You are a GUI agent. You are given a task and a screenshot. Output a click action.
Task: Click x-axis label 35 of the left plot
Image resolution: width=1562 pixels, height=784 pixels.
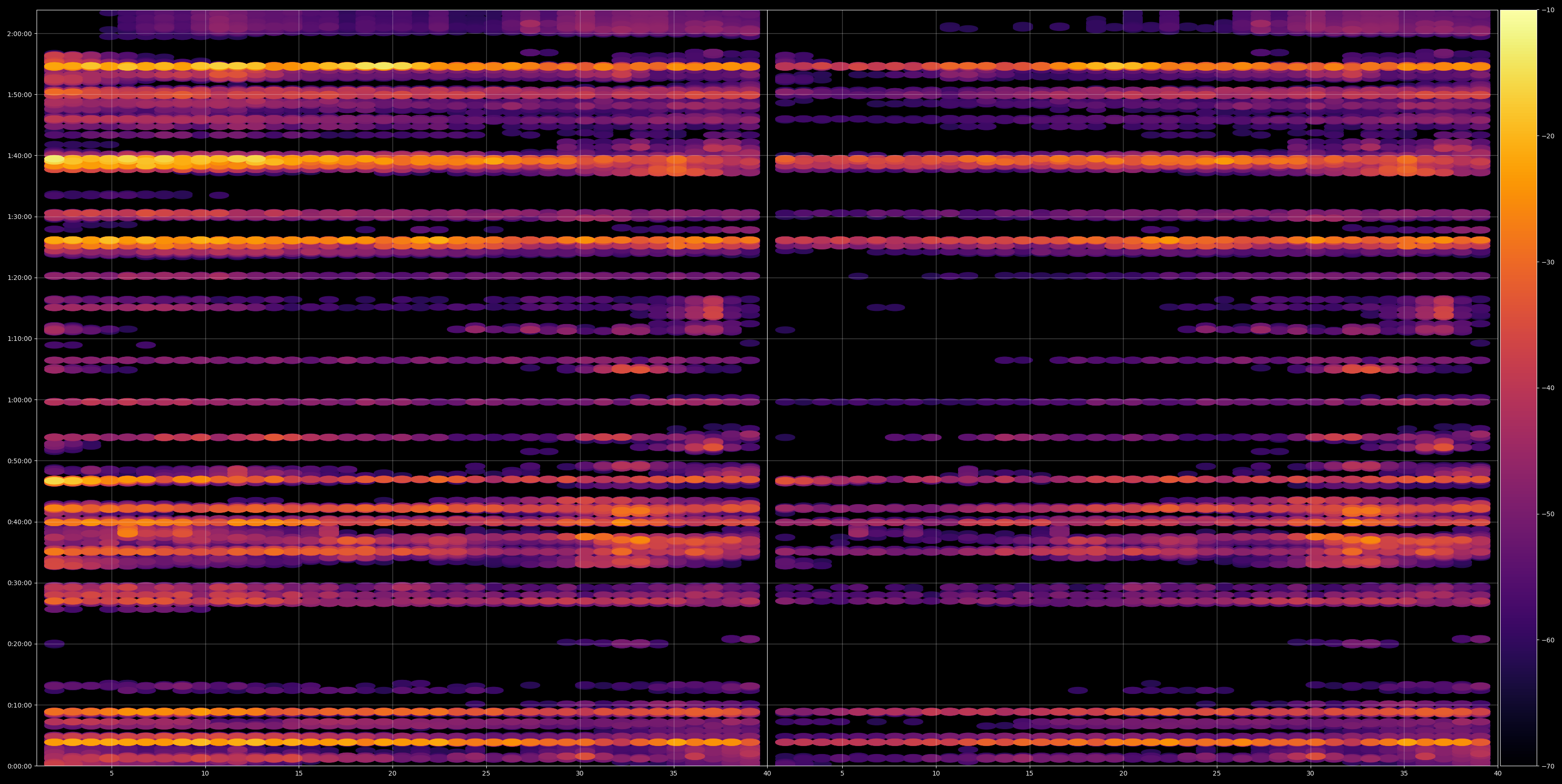[x=674, y=774]
